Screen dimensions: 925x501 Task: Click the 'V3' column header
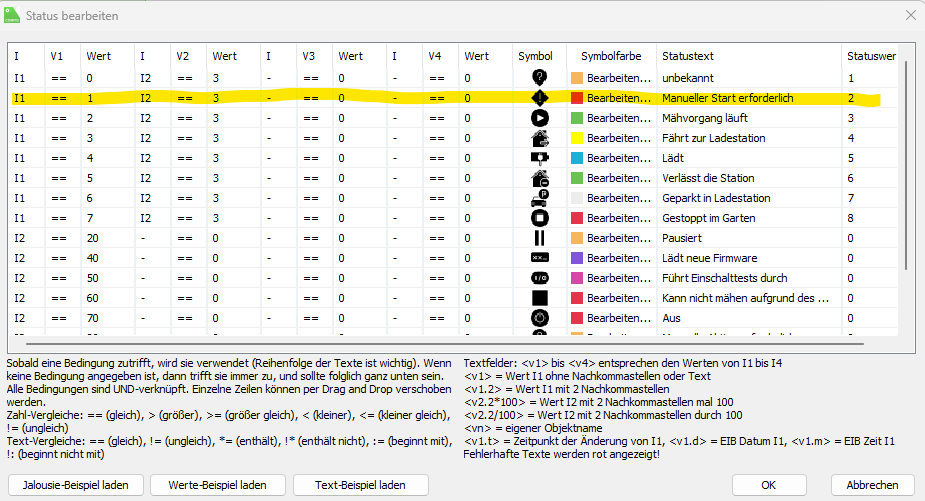click(315, 56)
